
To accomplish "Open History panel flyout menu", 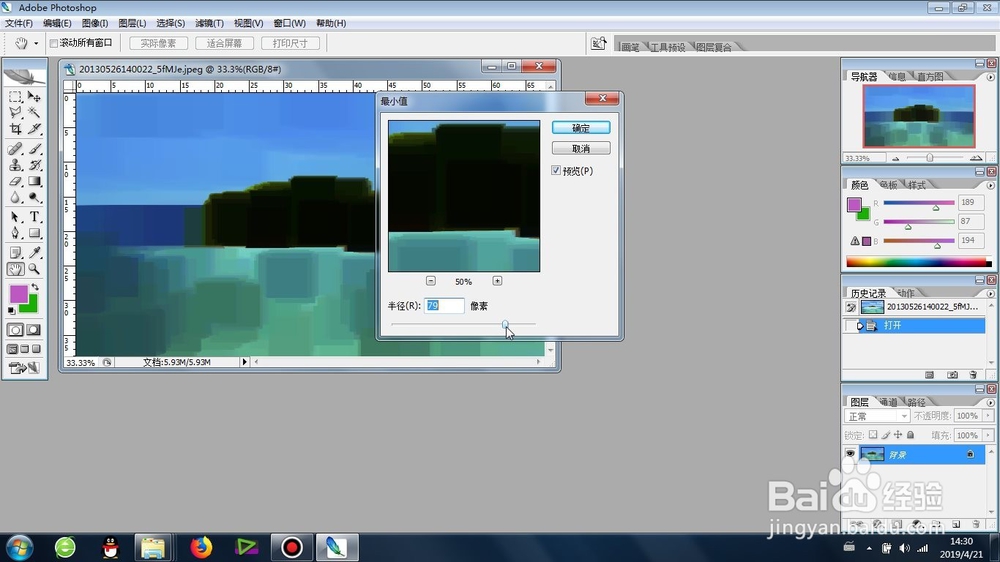I will (990, 294).
